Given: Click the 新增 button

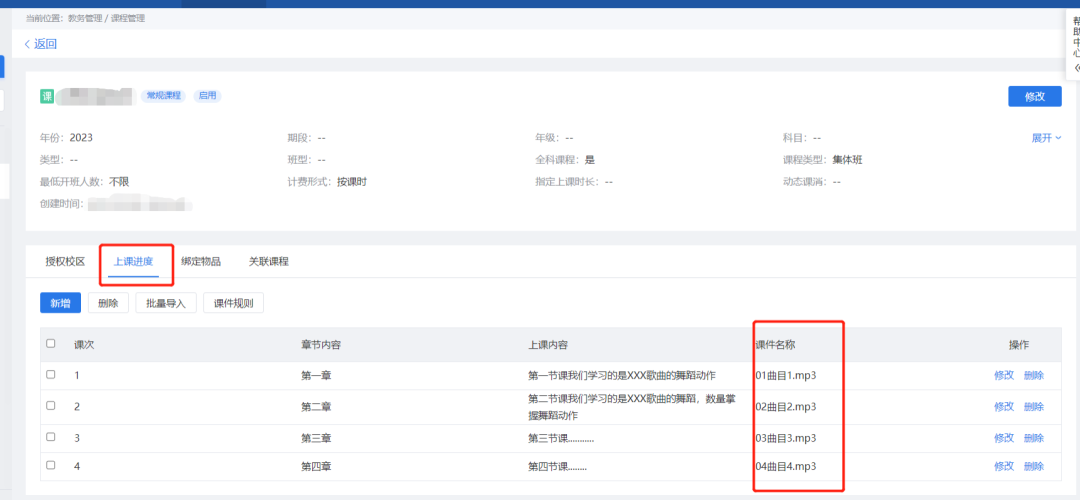Looking at the screenshot, I should pyautogui.click(x=60, y=303).
